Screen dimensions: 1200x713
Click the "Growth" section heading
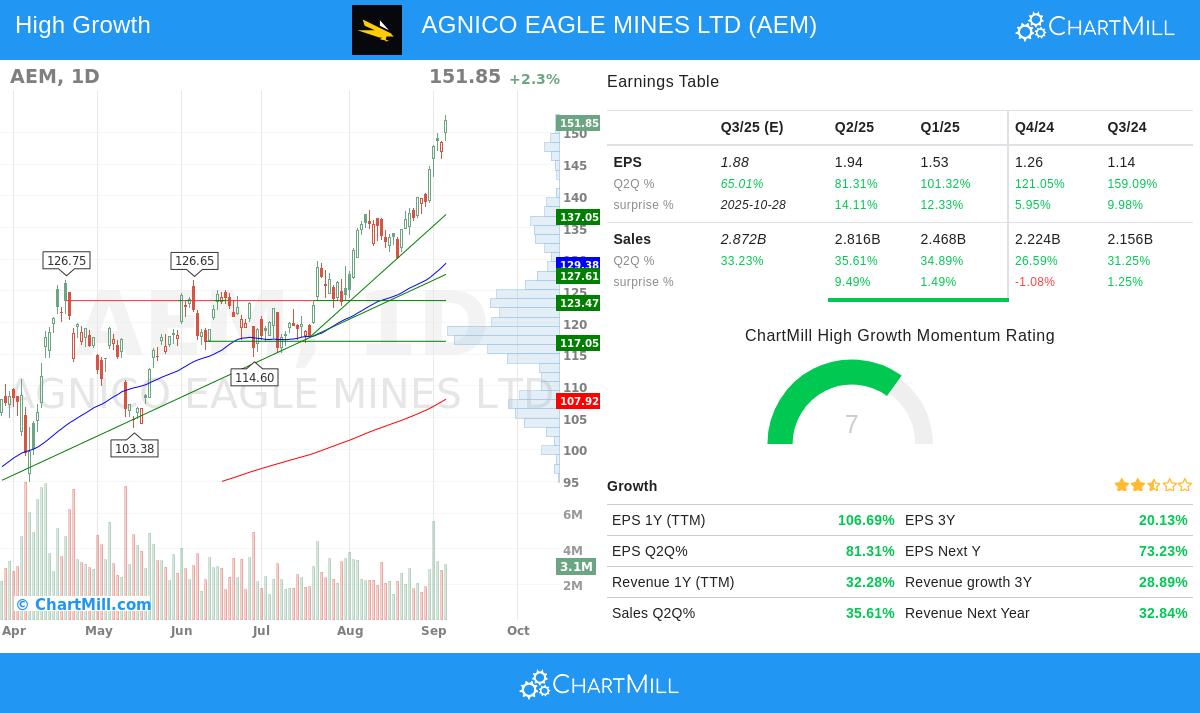click(632, 486)
